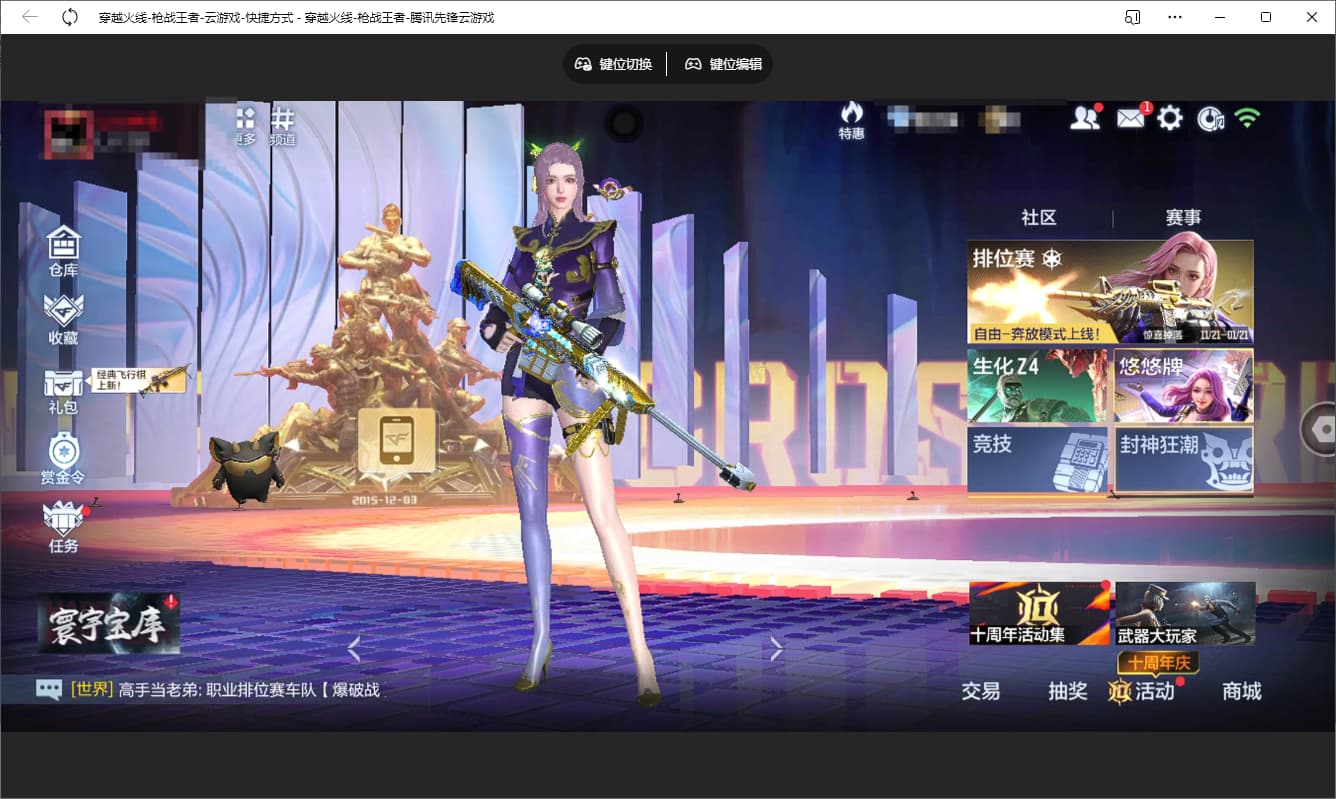The image size is (1336, 799).
Task: Click the hexagon floating button at right edge
Action: point(1322,429)
